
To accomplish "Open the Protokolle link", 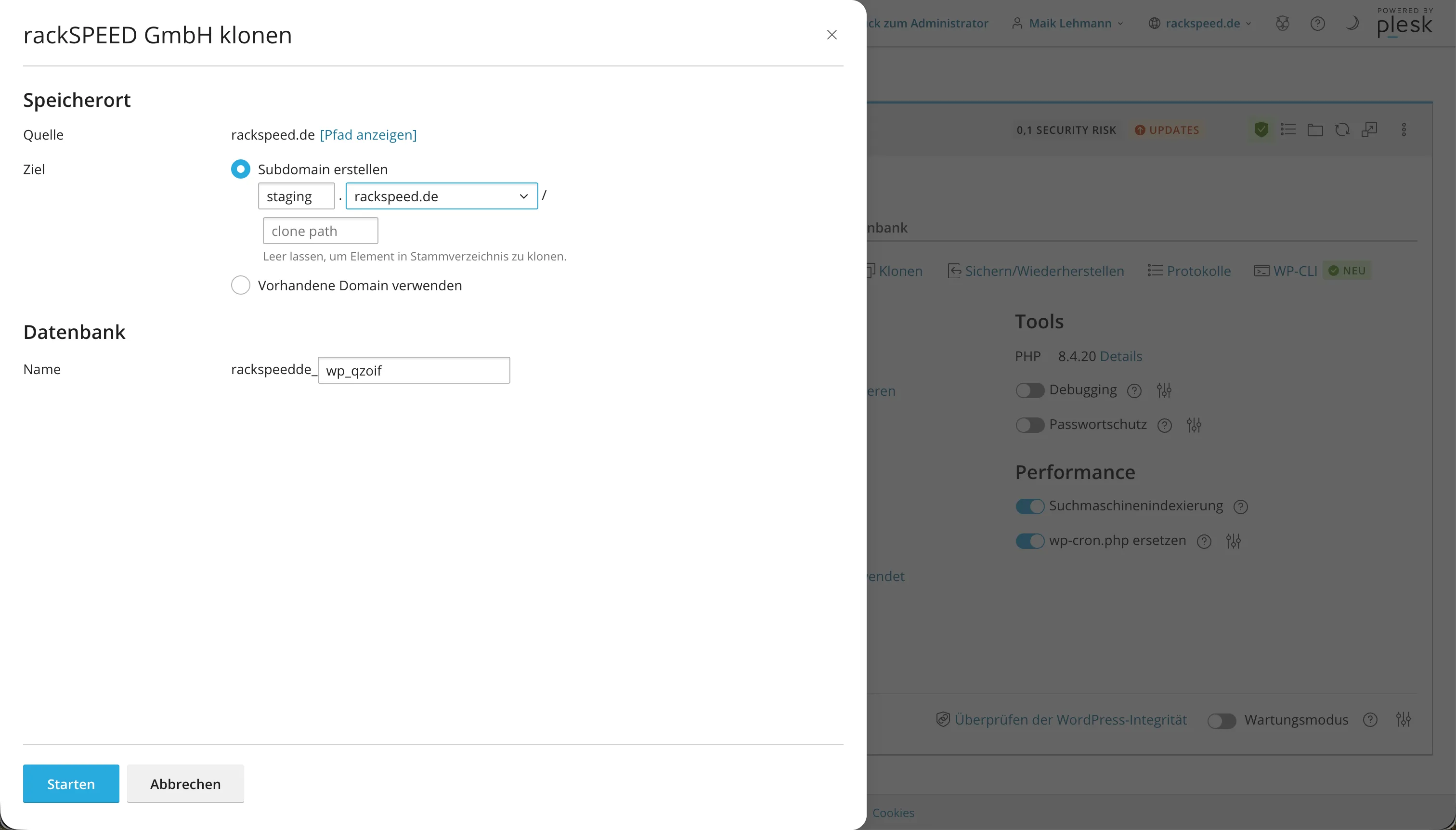I will coord(1198,271).
